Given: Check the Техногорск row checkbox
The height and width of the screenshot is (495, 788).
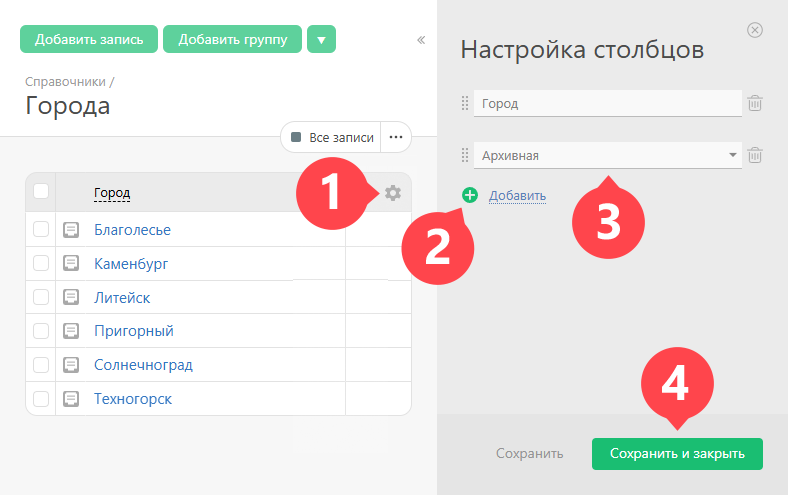Looking at the screenshot, I should [x=41, y=399].
